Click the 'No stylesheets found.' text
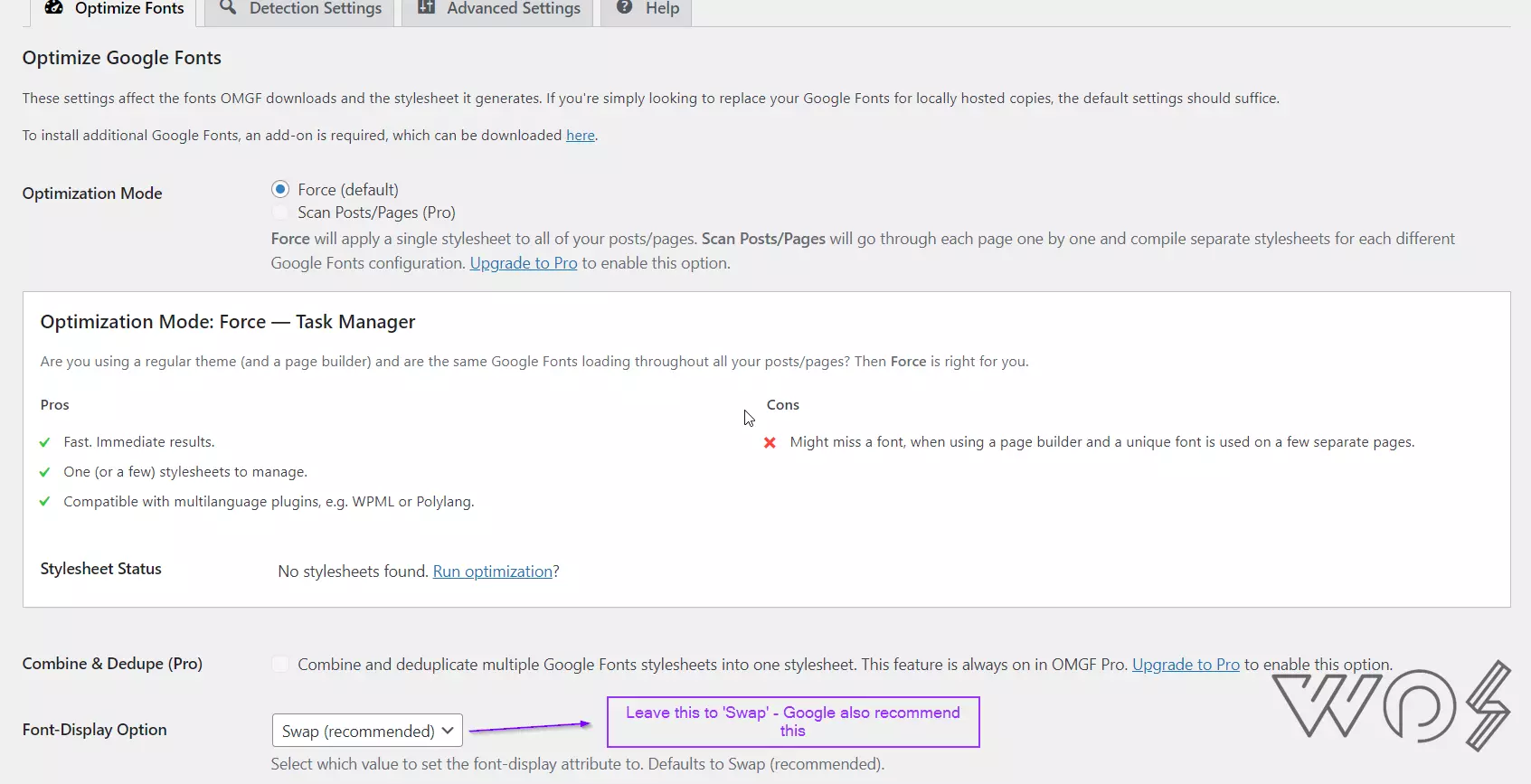Viewport: 1531px width, 784px height. pos(354,571)
